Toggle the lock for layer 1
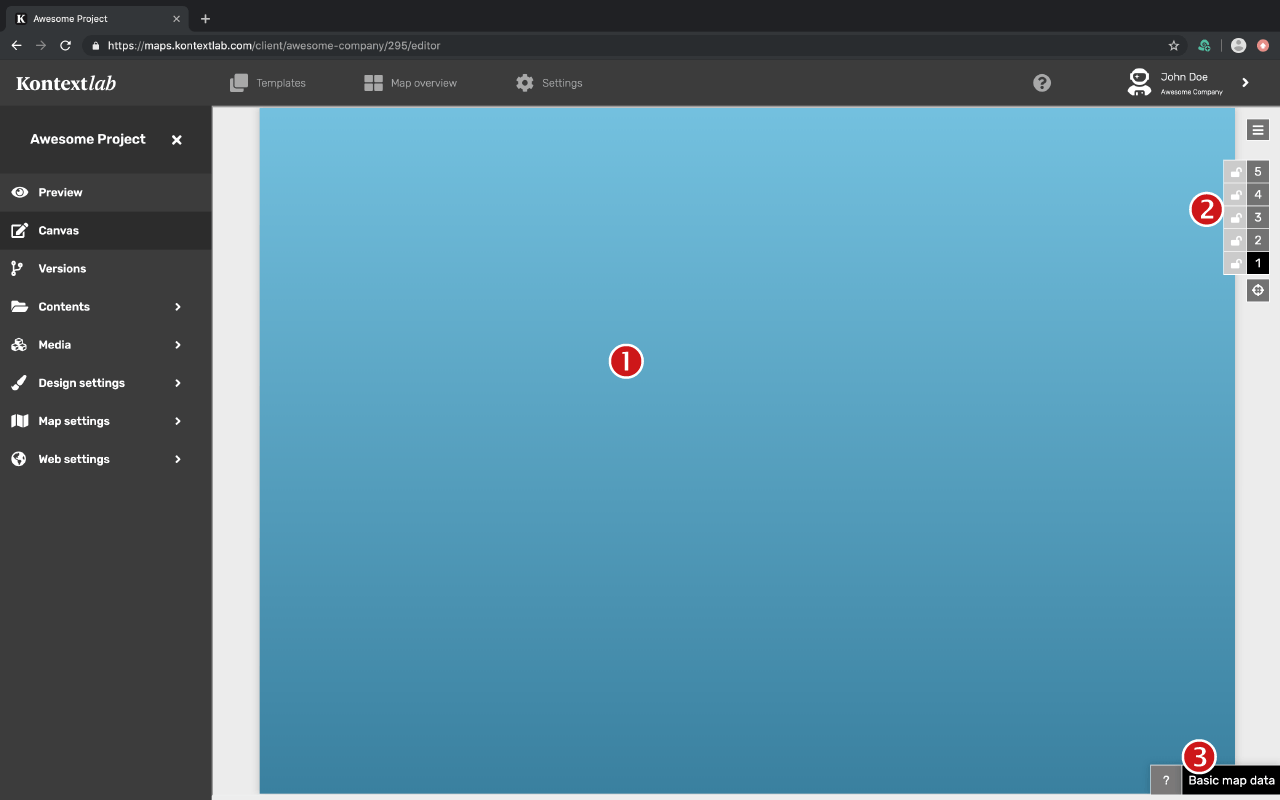1280x800 pixels. (x=1235, y=264)
